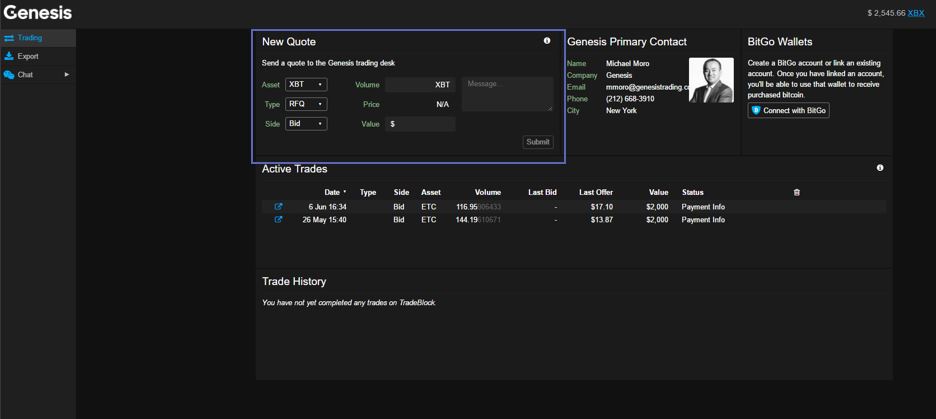Click the Volume column header
Image resolution: width=936 pixels, height=419 pixels.
pyautogui.click(x=488, y=192)
